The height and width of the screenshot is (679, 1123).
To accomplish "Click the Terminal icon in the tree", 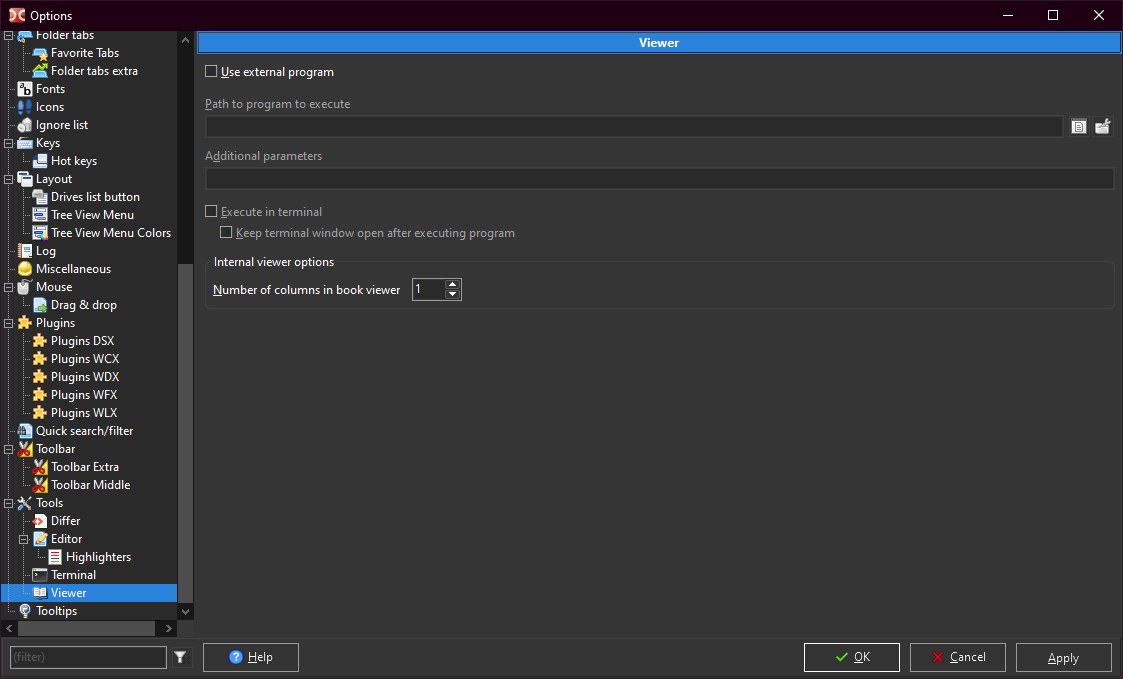I will pyautogui.click(x=40, y=575).
